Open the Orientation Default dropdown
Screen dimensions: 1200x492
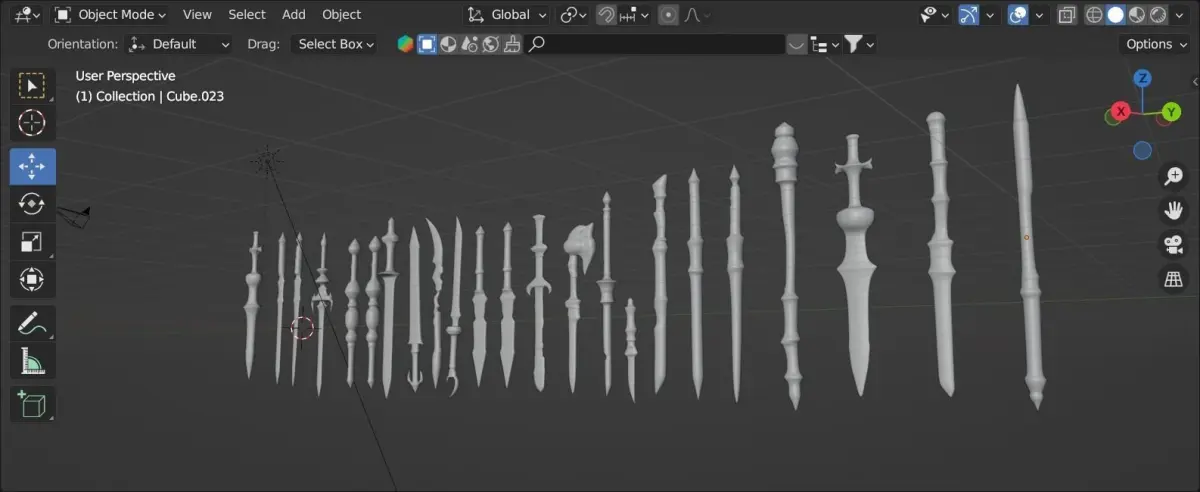point(180,44)
